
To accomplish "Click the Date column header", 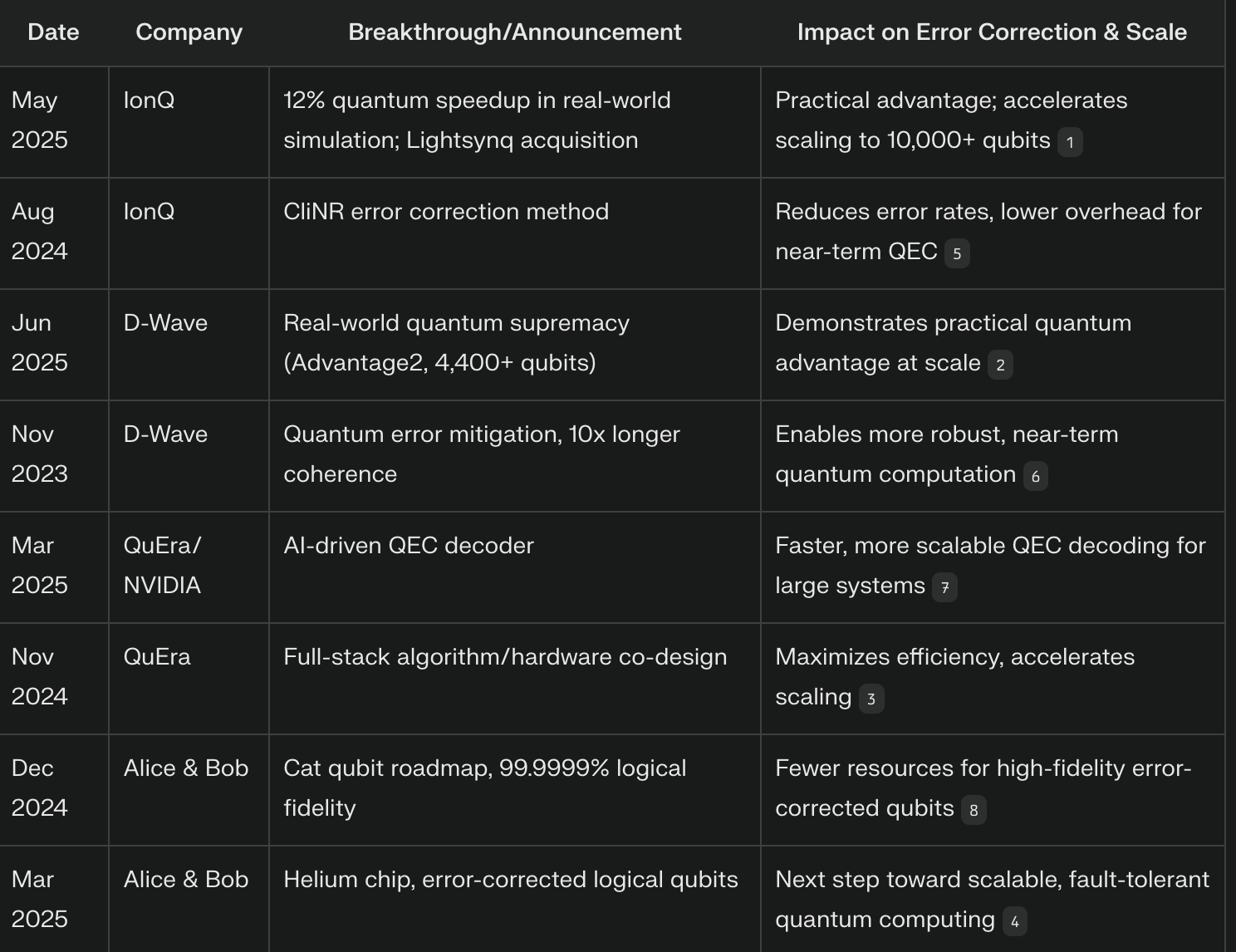I will 53,32.
